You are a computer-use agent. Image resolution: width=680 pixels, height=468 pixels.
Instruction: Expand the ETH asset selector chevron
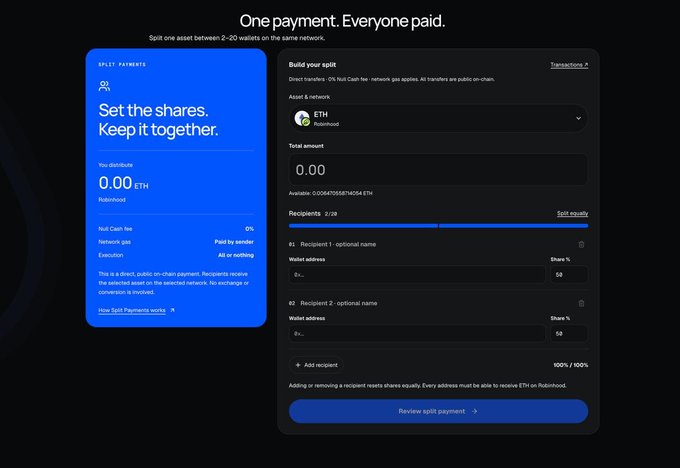click(x=578, y=118)
